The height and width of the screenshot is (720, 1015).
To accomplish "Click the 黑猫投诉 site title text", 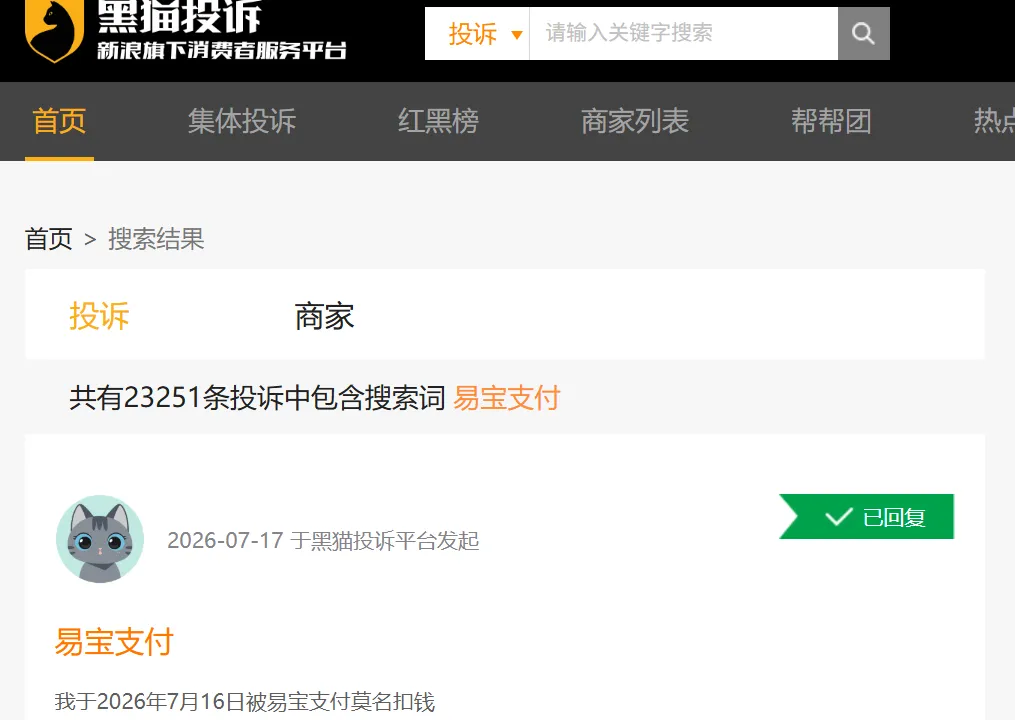I will pyautogui.click(x=180, y=17).
